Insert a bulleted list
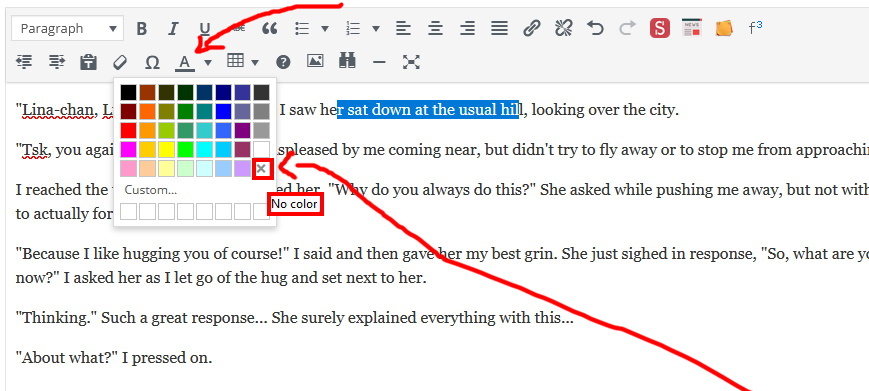869x391 pixels. [x=302, y=28]
